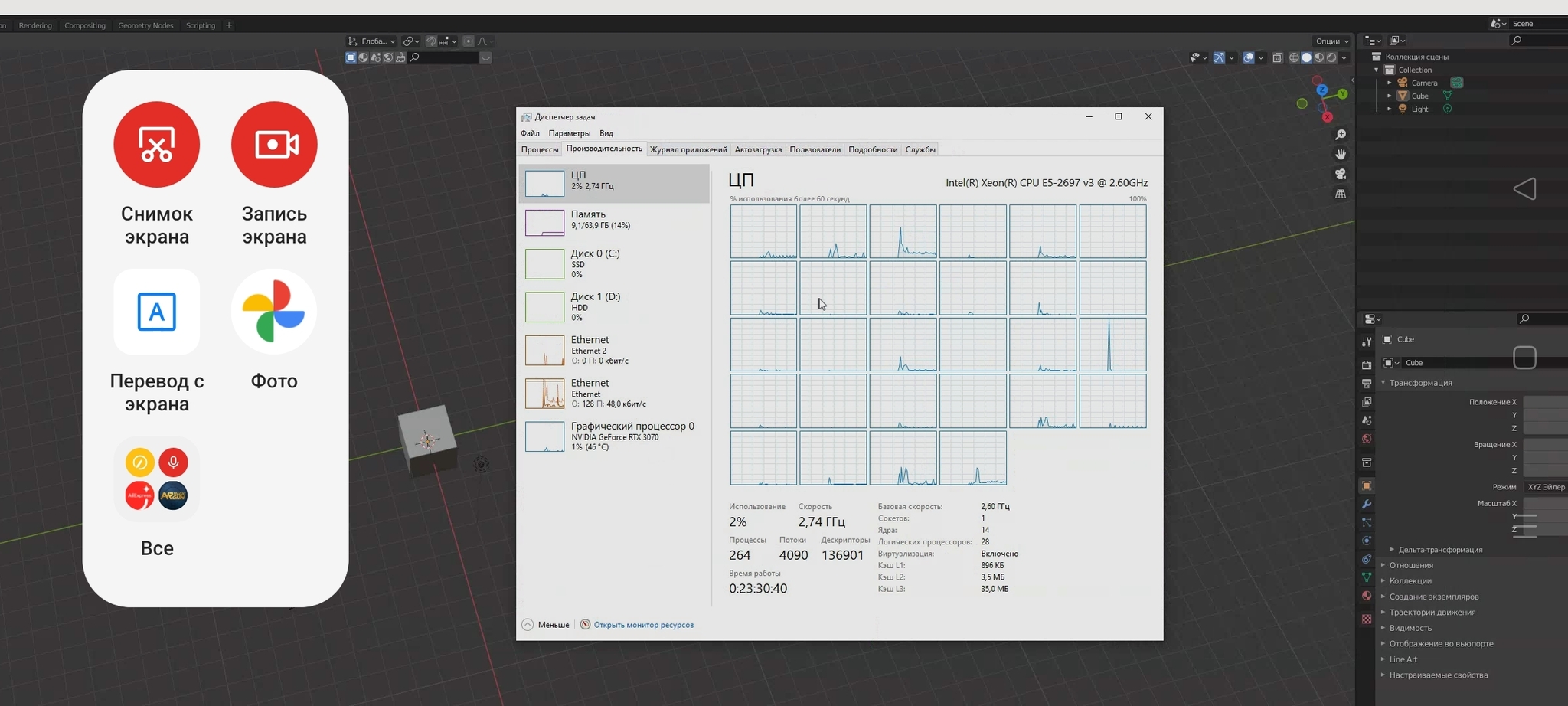Open the Modifiers wrench properties tab
Viewport: 1568px width, 706px height.
tap(1367, 504)
